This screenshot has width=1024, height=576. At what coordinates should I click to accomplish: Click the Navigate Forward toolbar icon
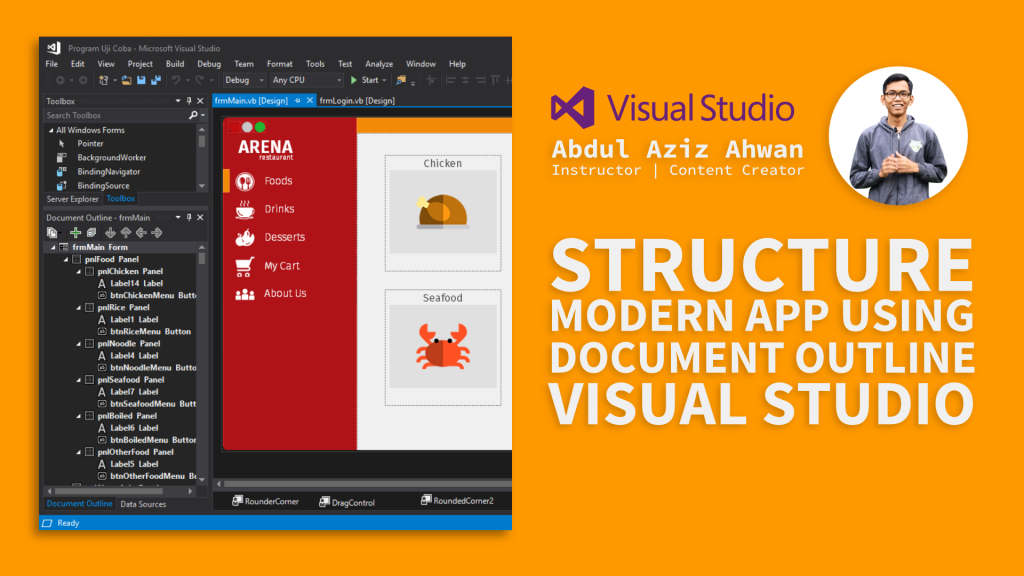(x=83, y=80)
